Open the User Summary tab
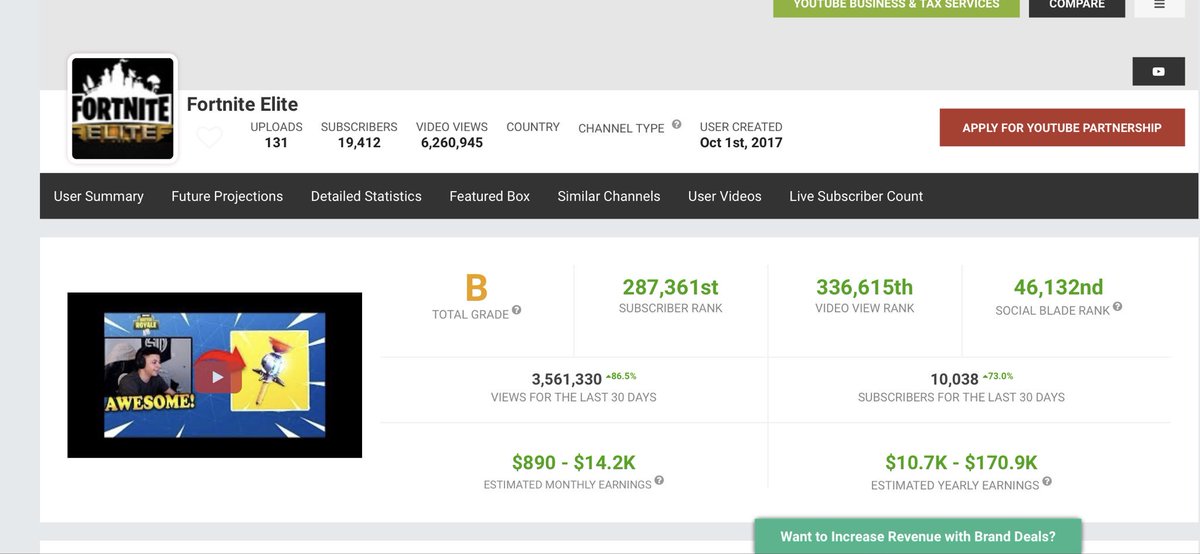The width and height of the screenshot is (1200, 554). point(99,196)
